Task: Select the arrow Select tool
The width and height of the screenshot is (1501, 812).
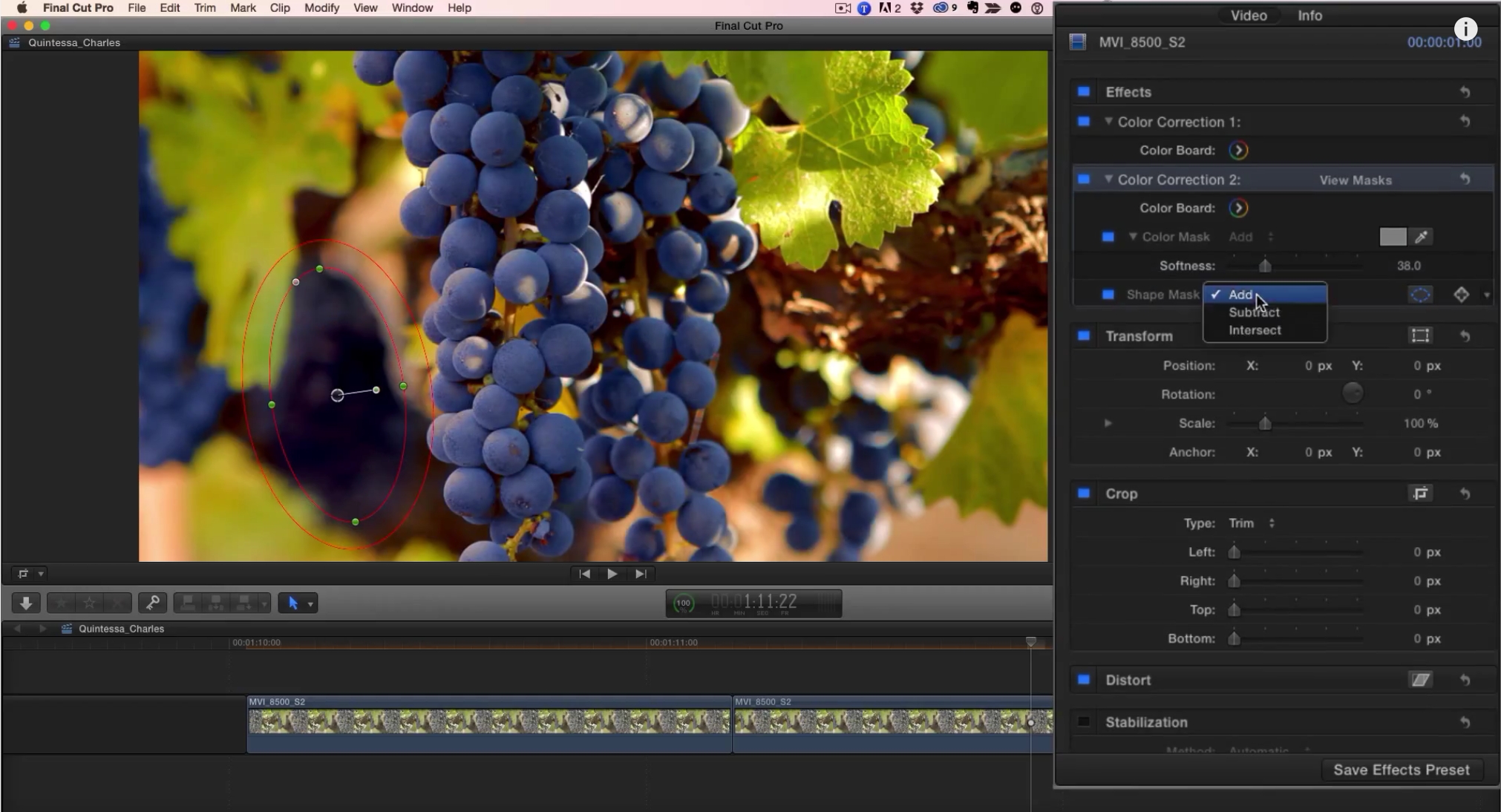Action: pos(292,603)
